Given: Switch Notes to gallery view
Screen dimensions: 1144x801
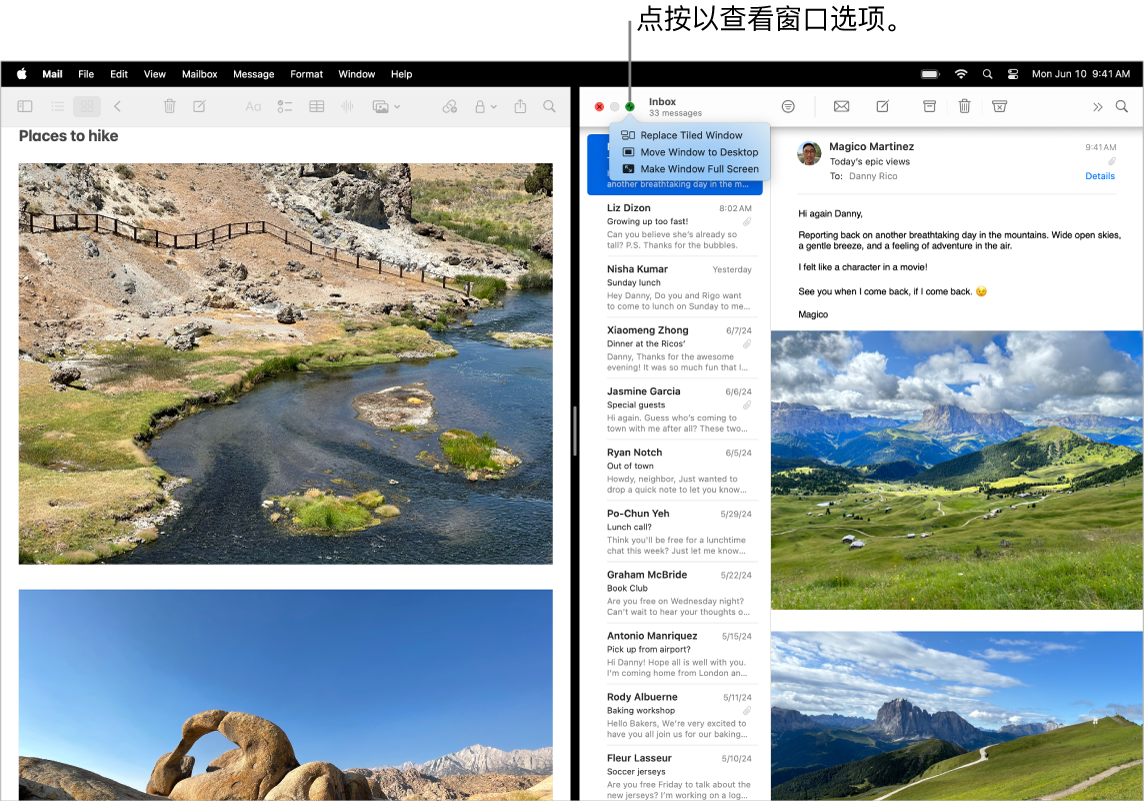Looking at the screenshot, I should [x=87, y=106].
